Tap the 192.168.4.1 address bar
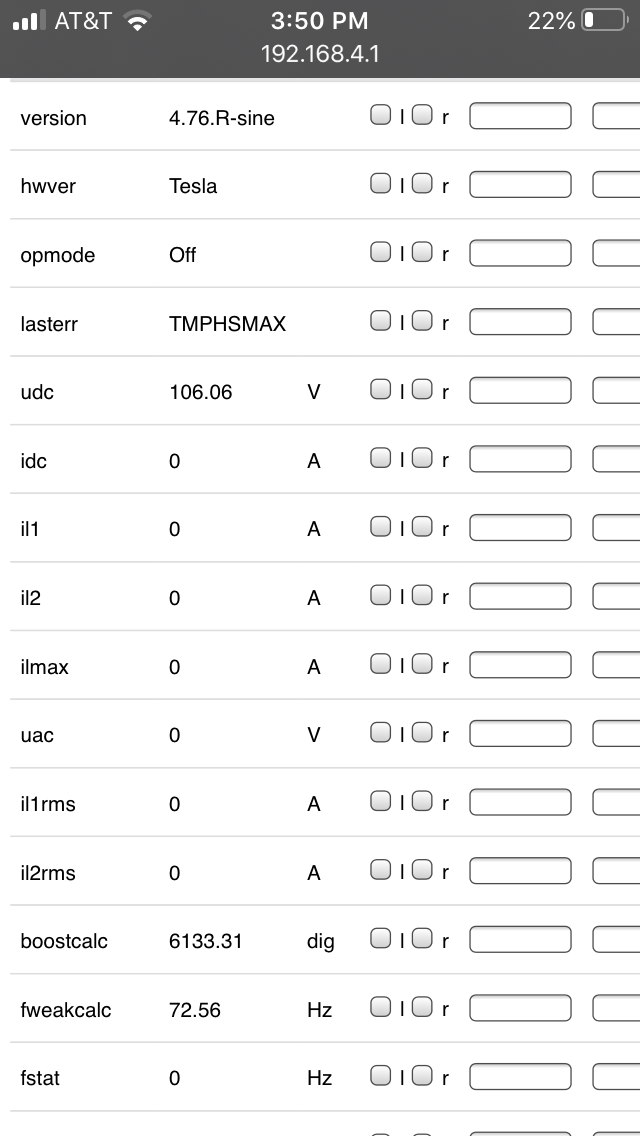This screenshot has width=640, height=1136. coord(320,54)
